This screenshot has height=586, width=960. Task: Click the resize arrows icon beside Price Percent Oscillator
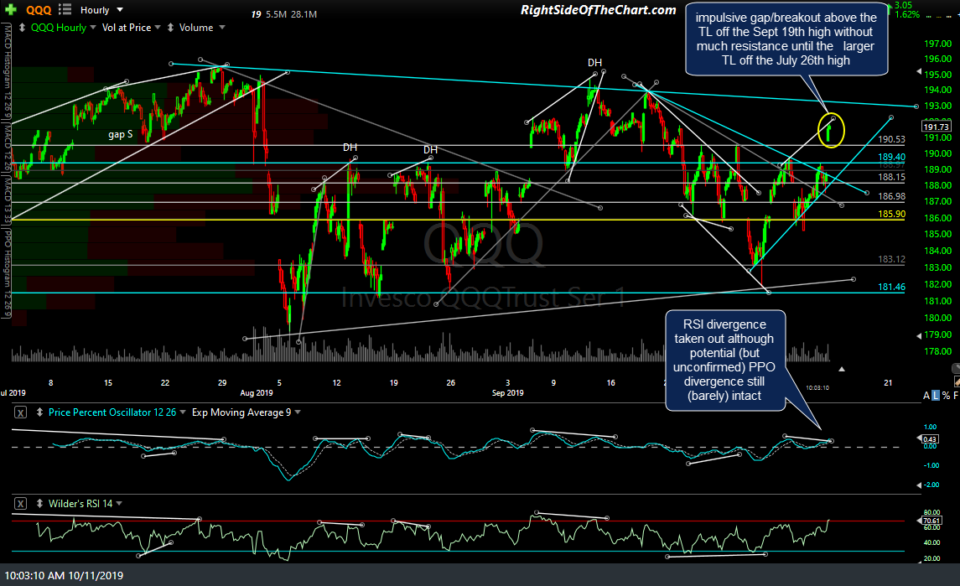coord(38,412)
